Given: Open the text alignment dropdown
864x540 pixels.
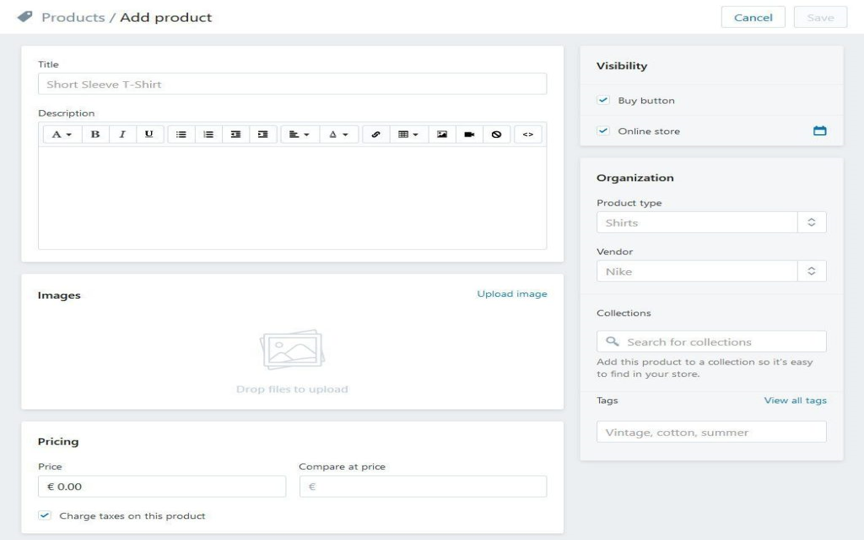Looking at the screenshot, I should pyautogui.click(x=300, y=134).
